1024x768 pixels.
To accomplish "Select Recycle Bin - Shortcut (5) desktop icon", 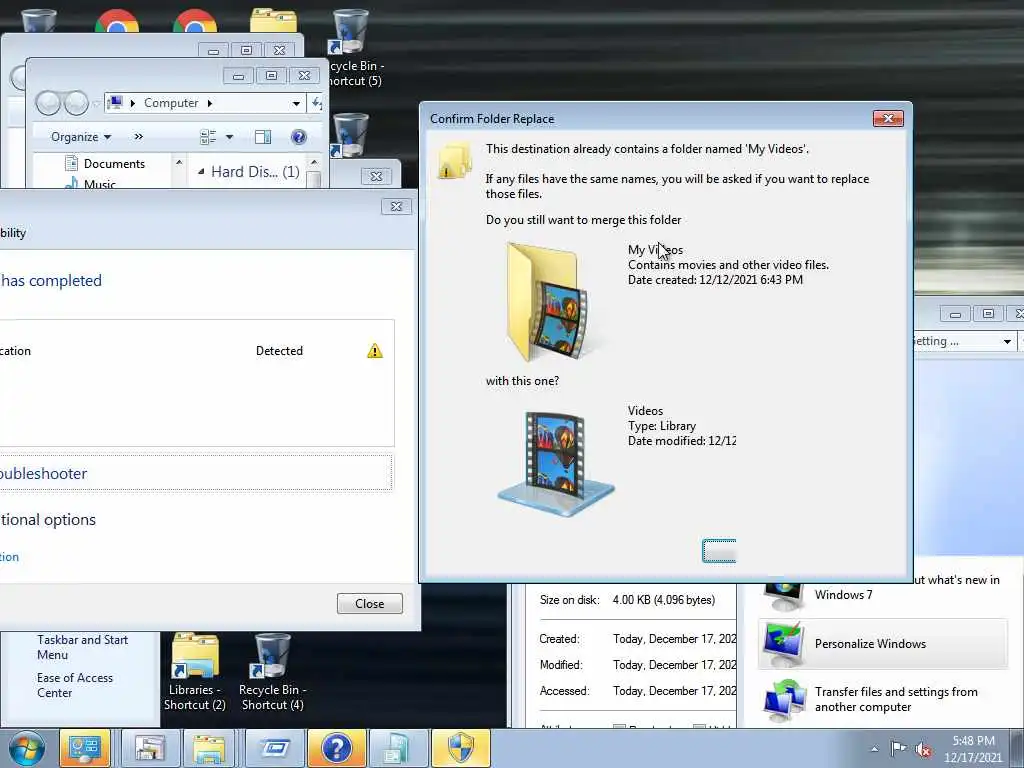I will tap(353, 49).
